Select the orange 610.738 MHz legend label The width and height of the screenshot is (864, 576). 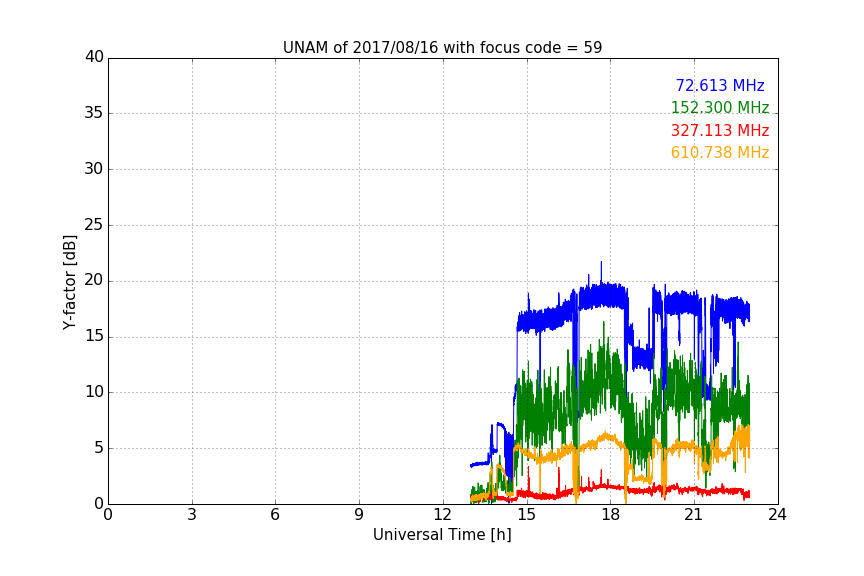click(720, 152)
